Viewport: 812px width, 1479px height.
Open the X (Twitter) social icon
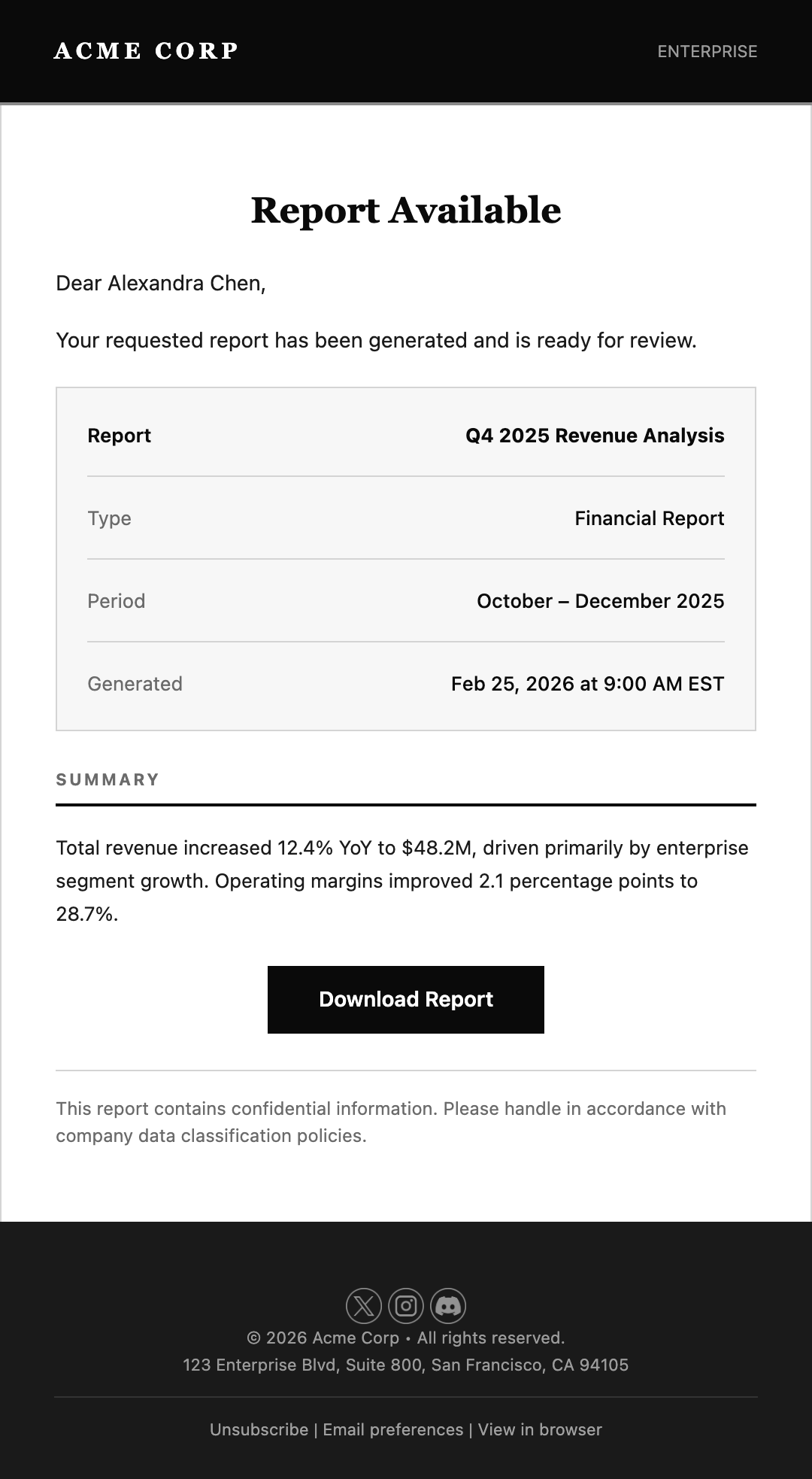tap(364, 1305)
